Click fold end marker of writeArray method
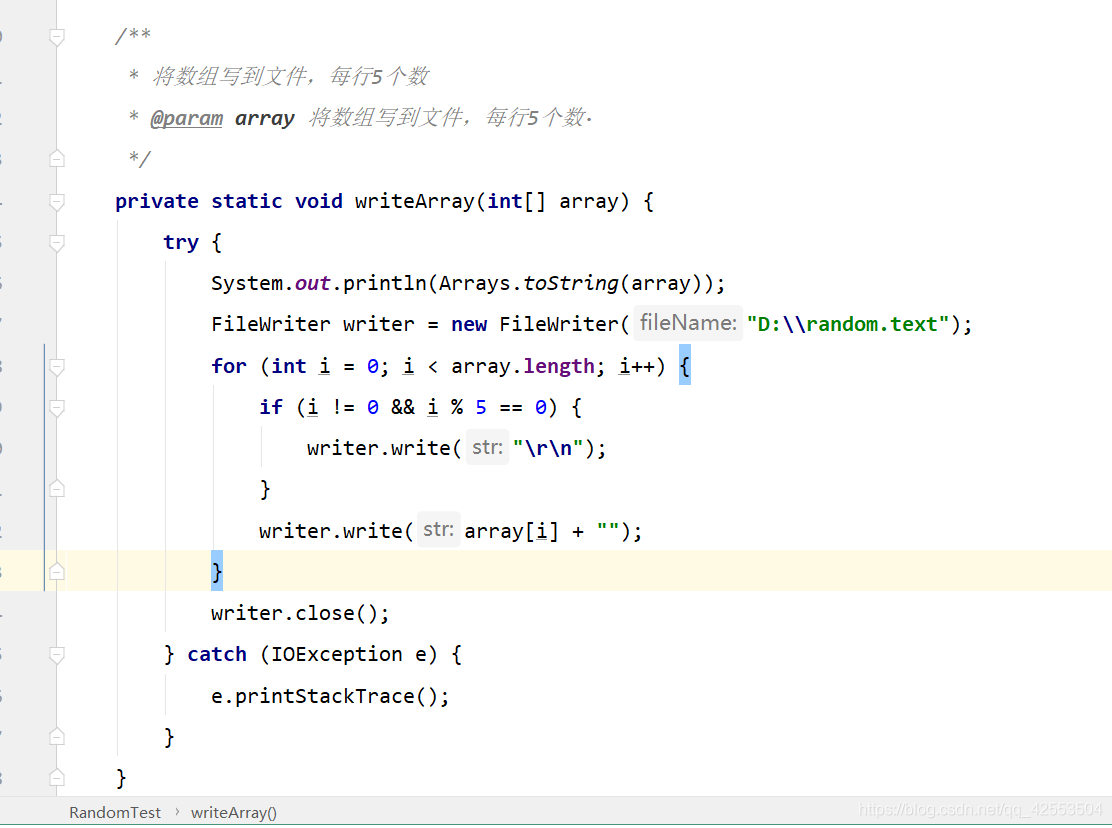Image resolution: width=1112 pixels, height=828 pixels. click(57, 778)
